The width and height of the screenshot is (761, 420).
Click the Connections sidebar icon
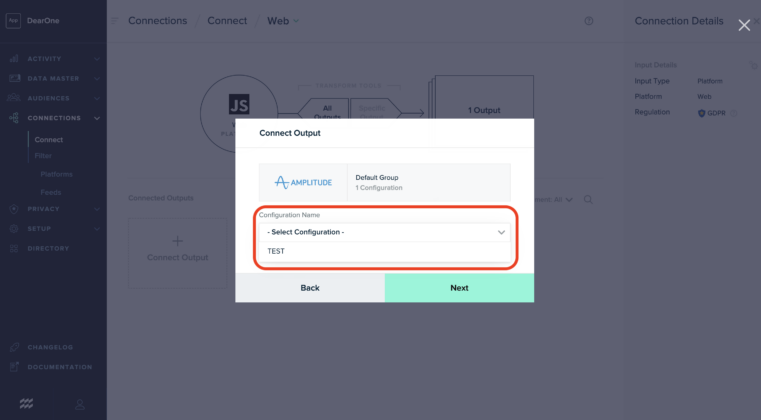(x=14, y=118)
